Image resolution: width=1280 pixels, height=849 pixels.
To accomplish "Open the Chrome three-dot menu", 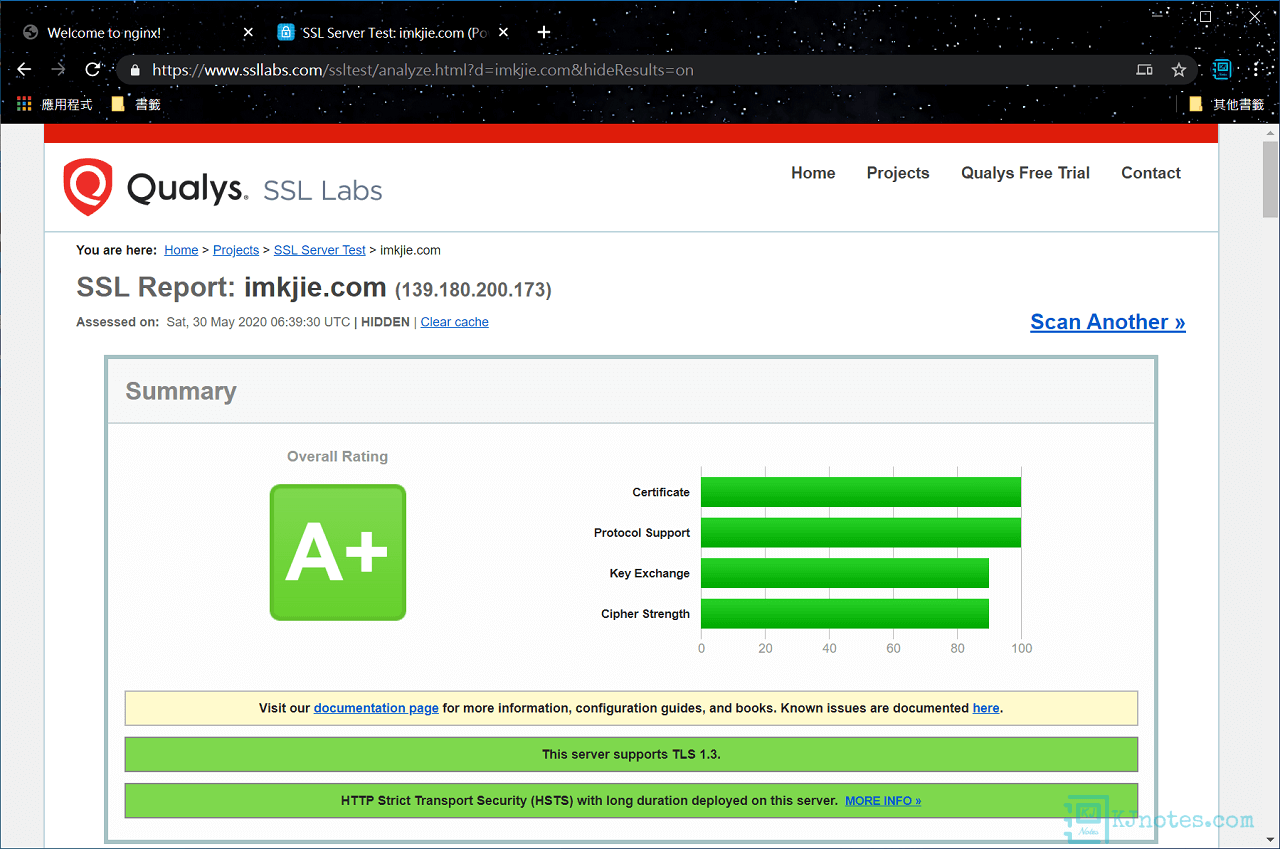I will click(x=1256, y=70).
